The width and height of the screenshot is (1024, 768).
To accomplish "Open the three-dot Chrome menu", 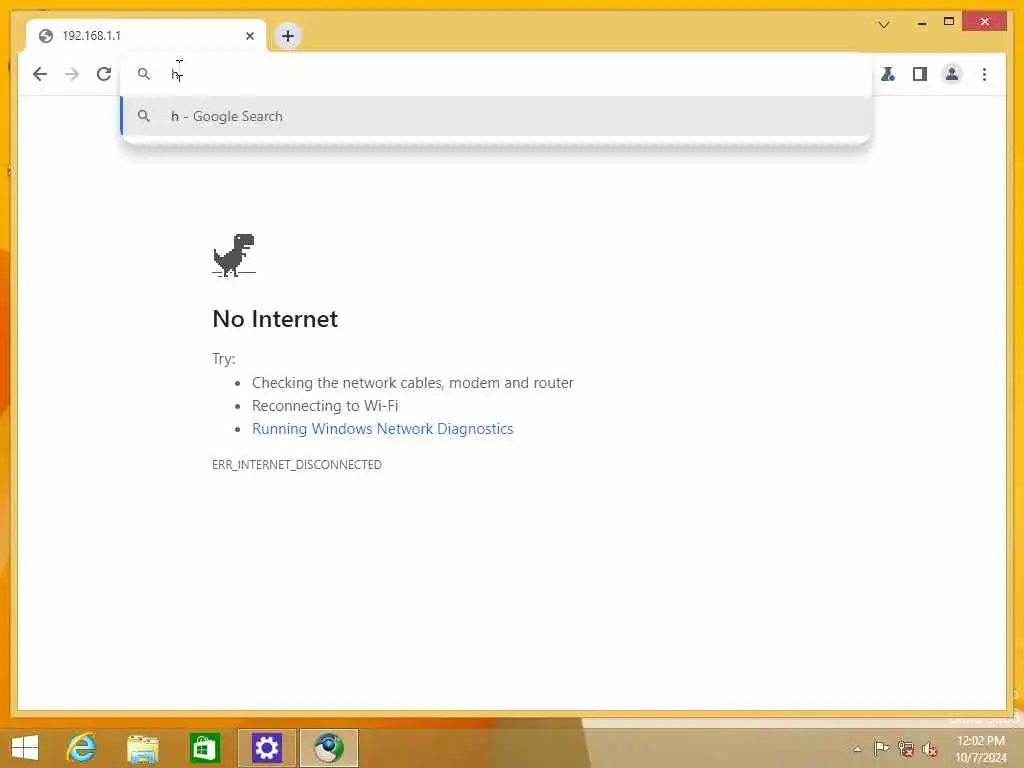I will 984,74.
